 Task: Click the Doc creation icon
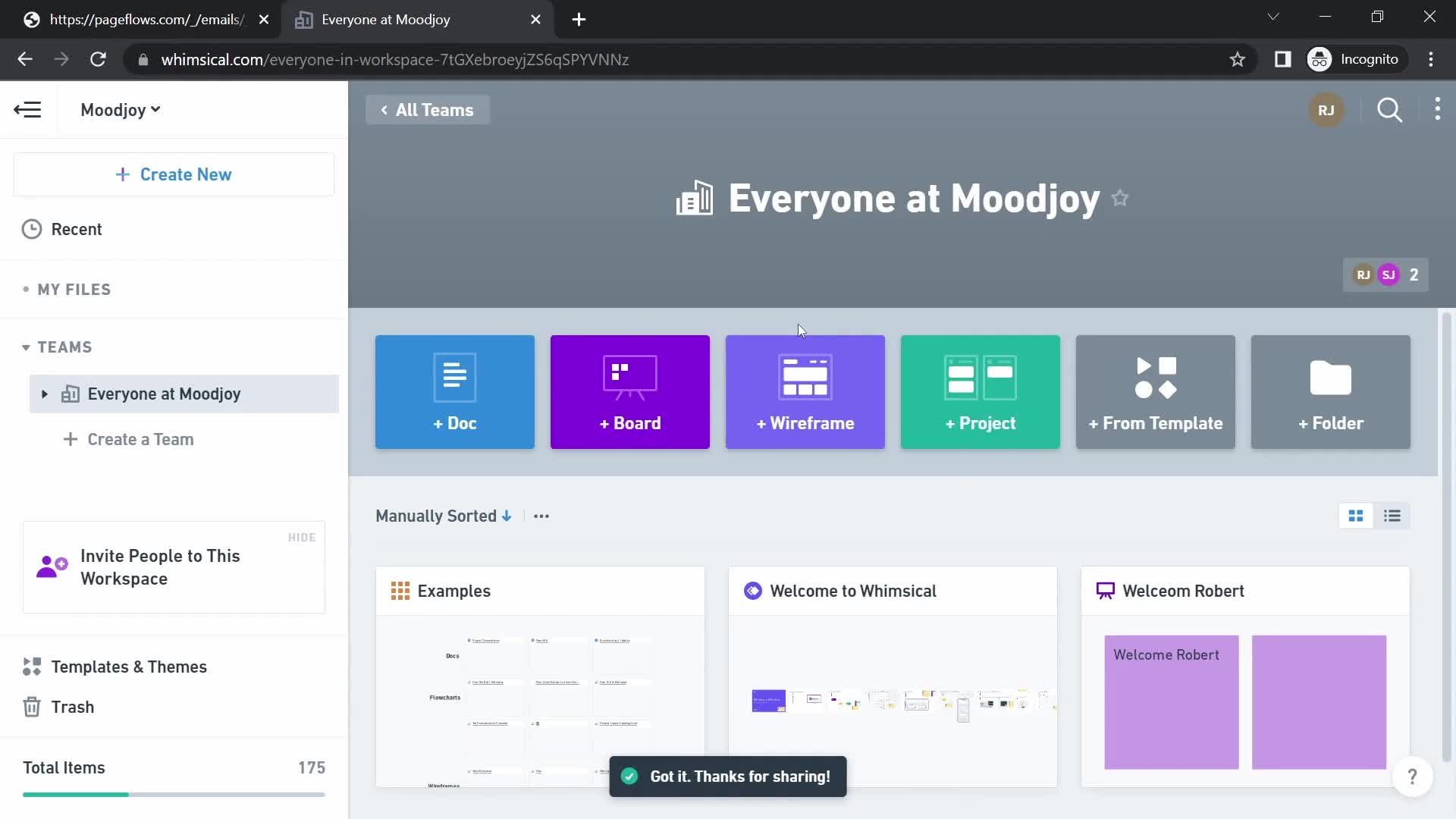[x=454, y=391]
